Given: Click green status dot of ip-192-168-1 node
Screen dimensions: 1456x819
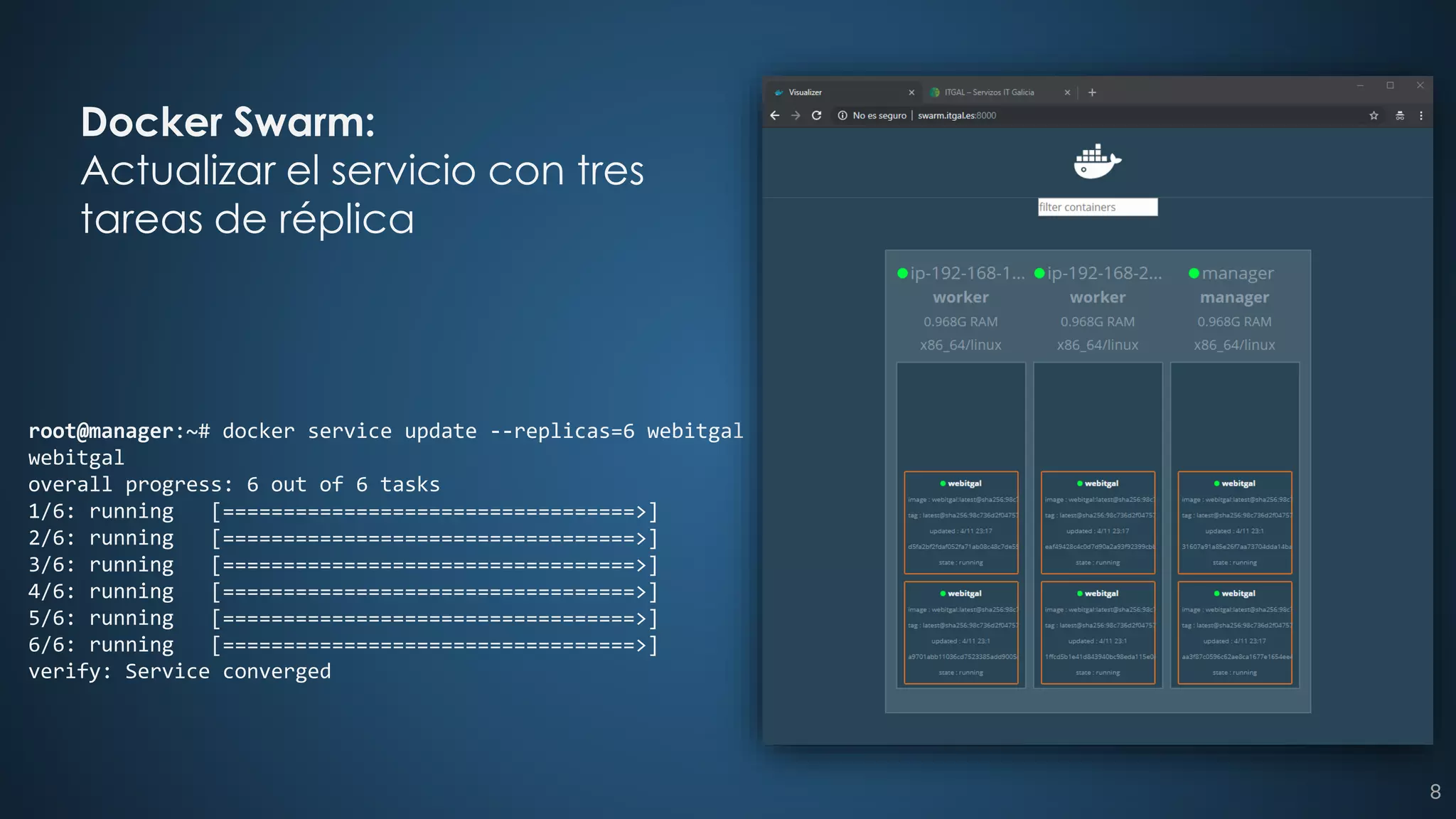Looking at the screenshot, I should coord(902,273).
